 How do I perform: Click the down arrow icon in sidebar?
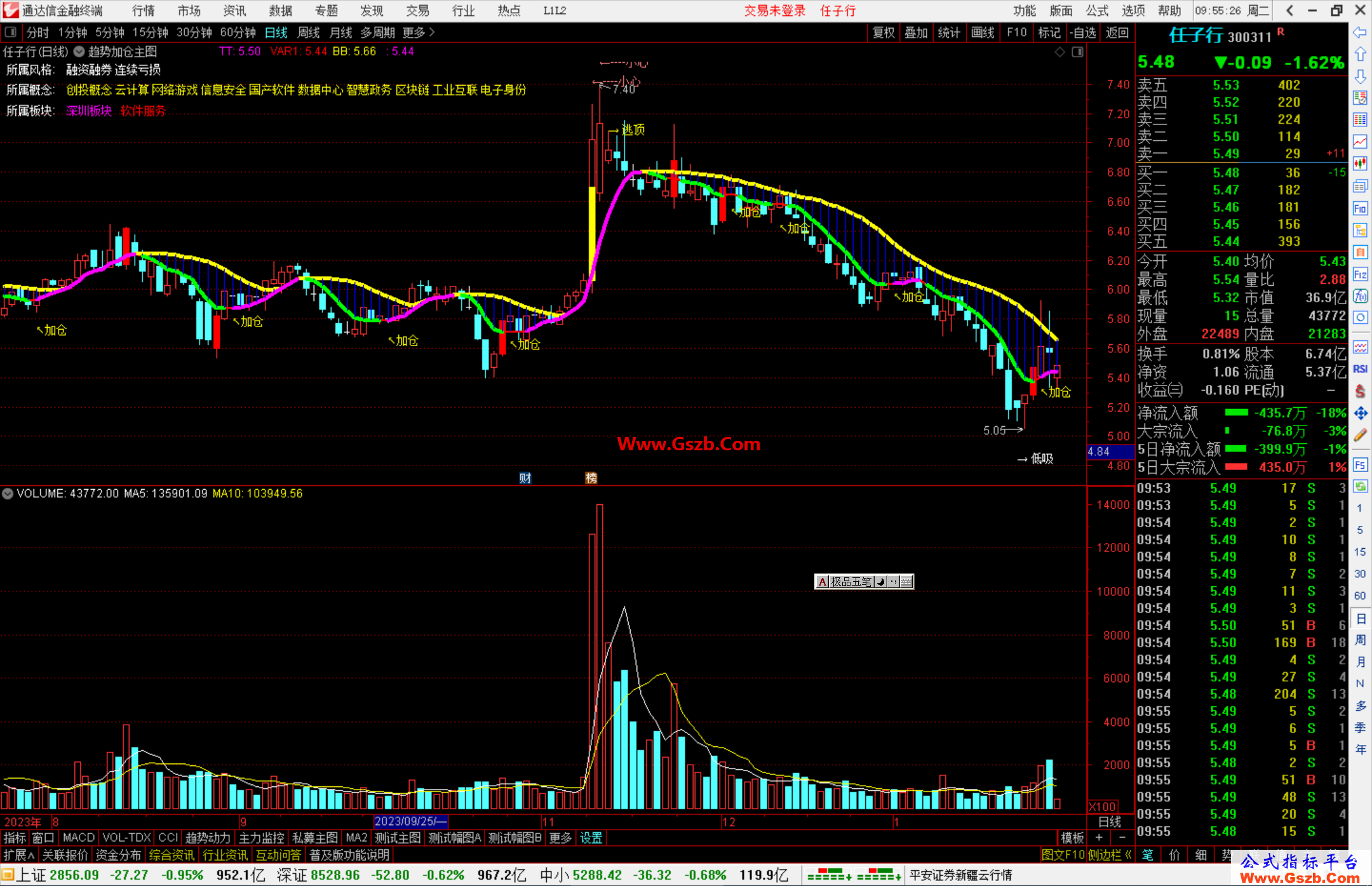click(1360, 76)
